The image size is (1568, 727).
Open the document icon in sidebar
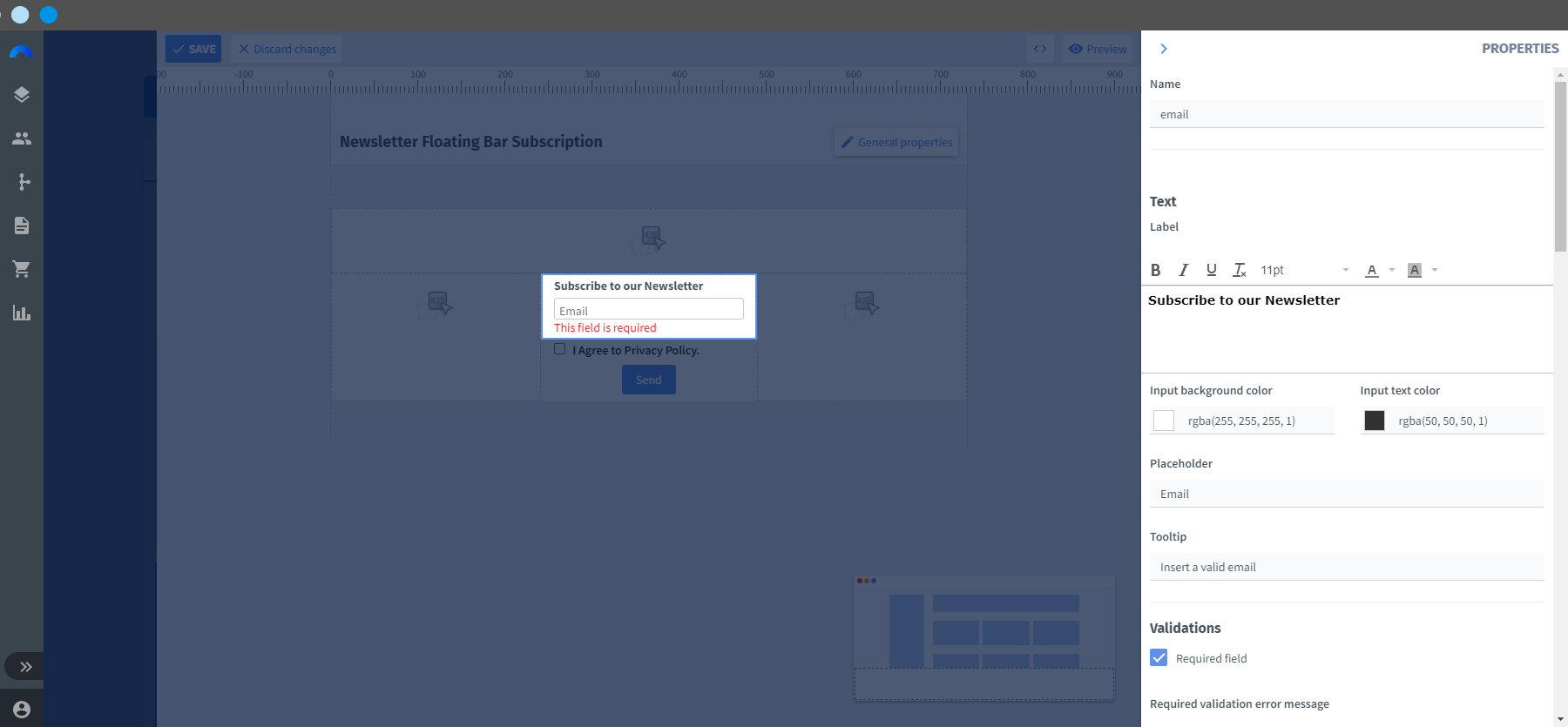[x=22, y=226]
